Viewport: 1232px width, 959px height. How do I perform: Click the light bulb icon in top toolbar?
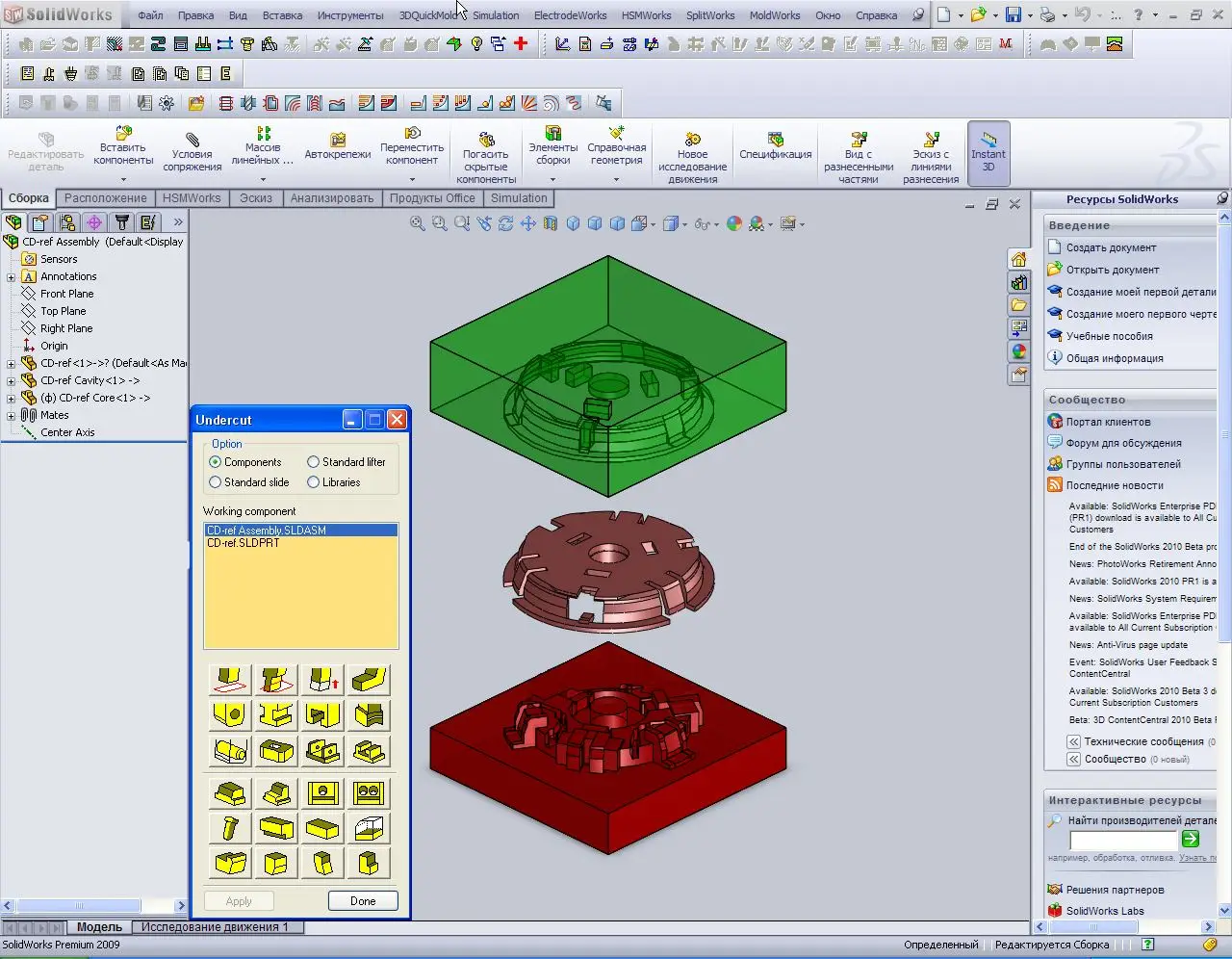[476, 43]
